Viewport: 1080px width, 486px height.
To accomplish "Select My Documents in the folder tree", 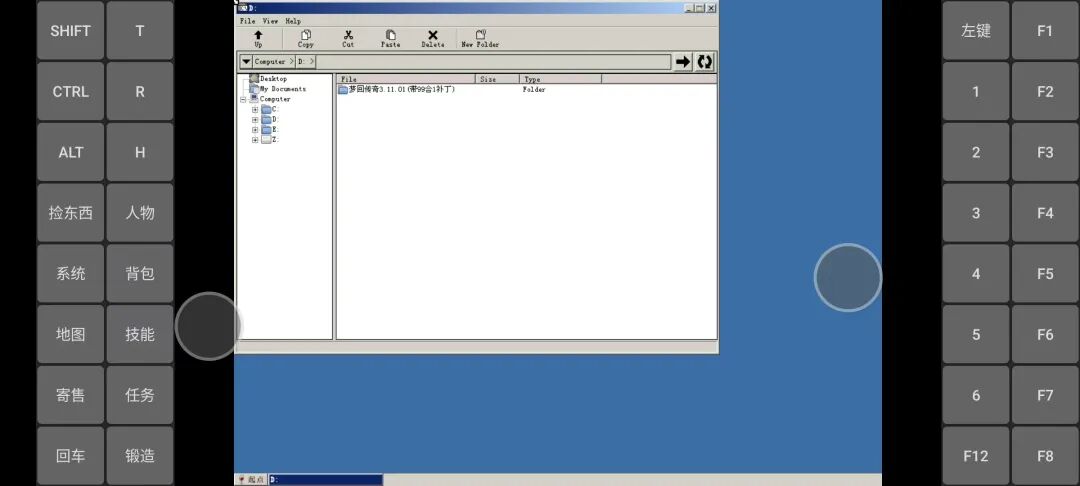I will coord(282,89).
